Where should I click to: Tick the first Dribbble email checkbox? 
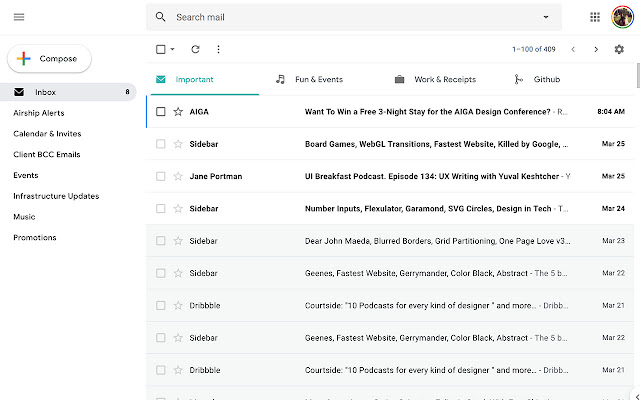(160, 305)
